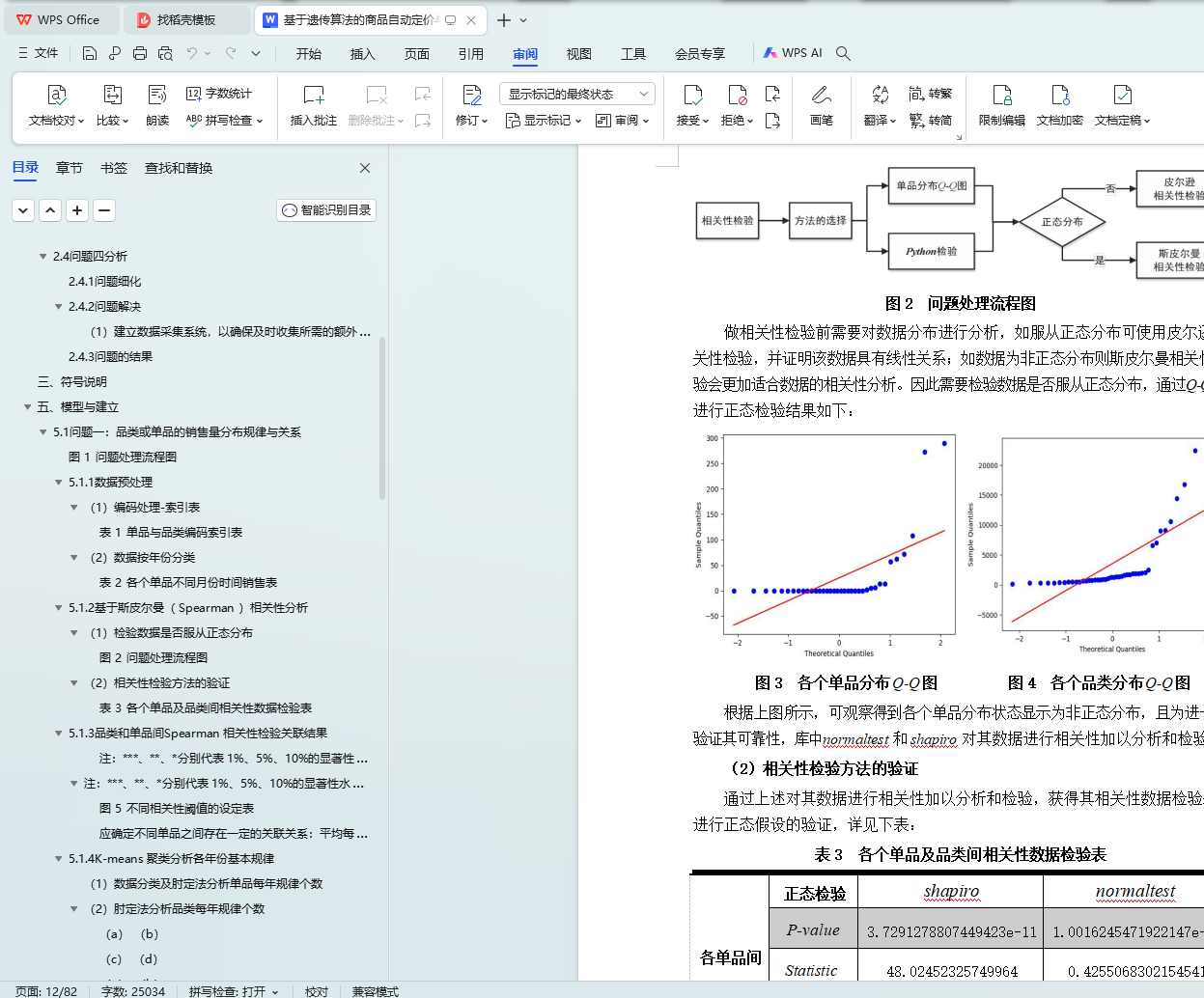Jump to 表 1 单品与品类编码索引表
The width and height of the screenshot is (1204, 998).
pyautogui.click(x=171, y=533)
